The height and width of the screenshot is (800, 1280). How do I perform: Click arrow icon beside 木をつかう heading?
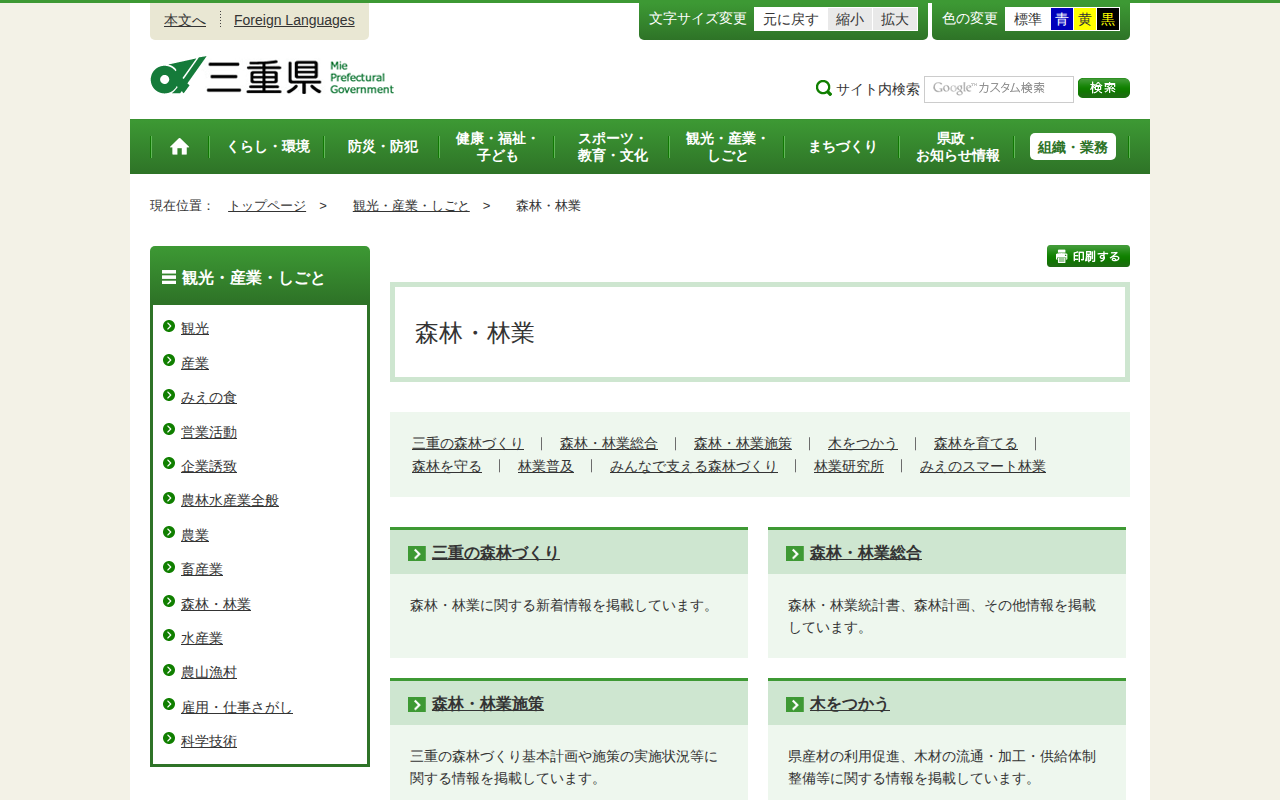pos(795,705)
